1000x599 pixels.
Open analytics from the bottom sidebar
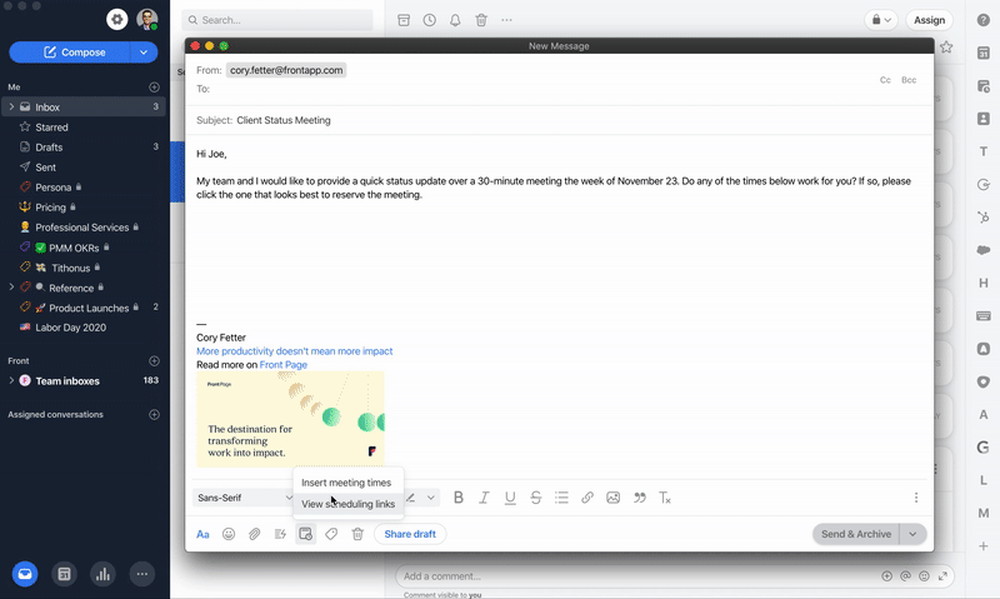[101, 574]
